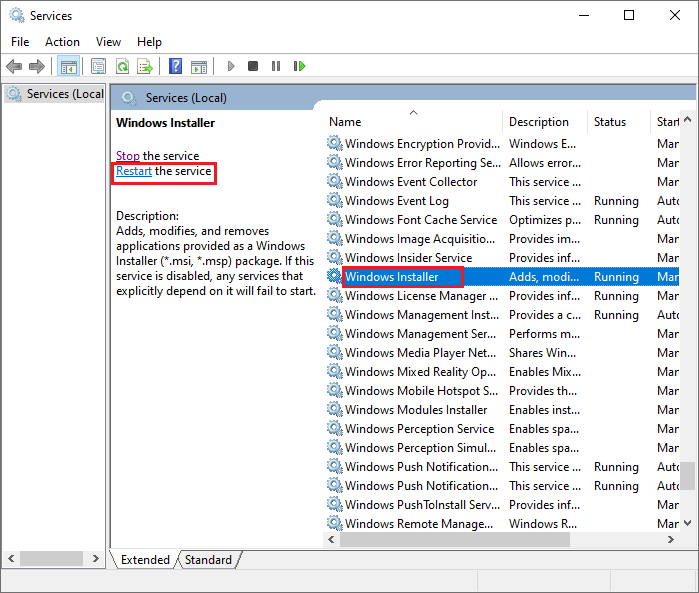
Task: Select the Windows Installer service row
Action: tap(502, 276)
